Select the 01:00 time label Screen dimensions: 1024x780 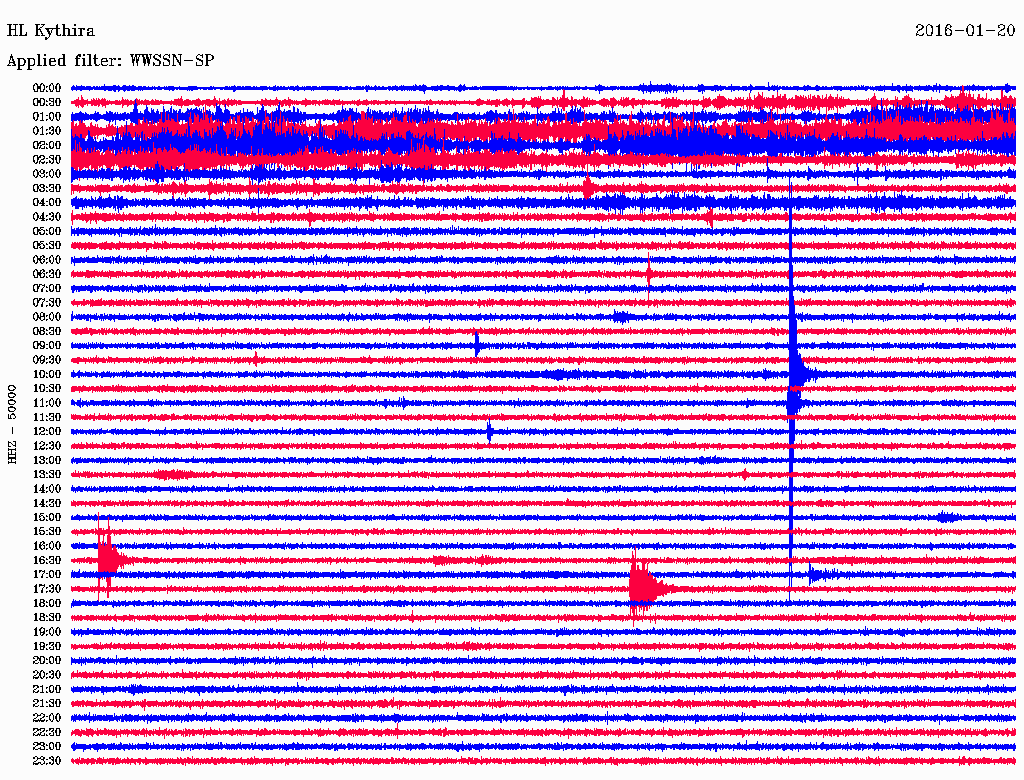pyautogui.click(x=47, y=116)
